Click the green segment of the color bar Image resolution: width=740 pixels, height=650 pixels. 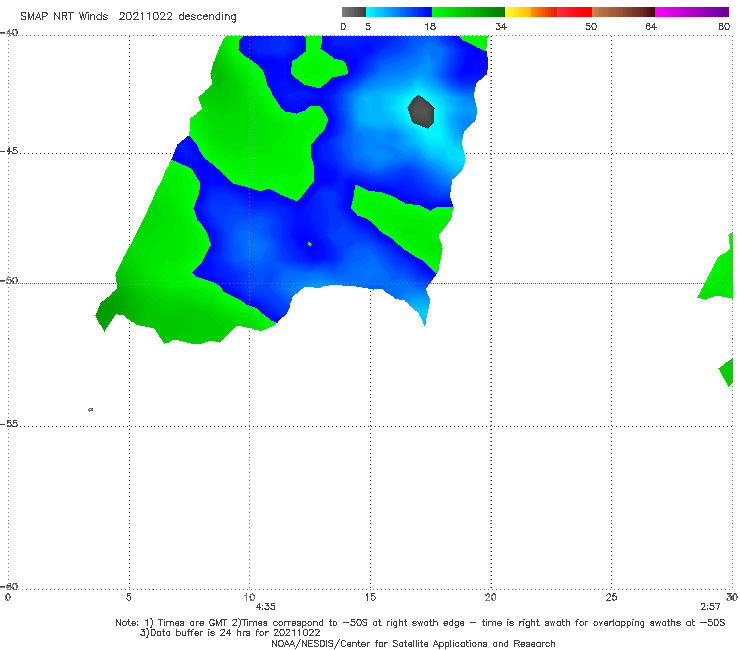[468, 12]
